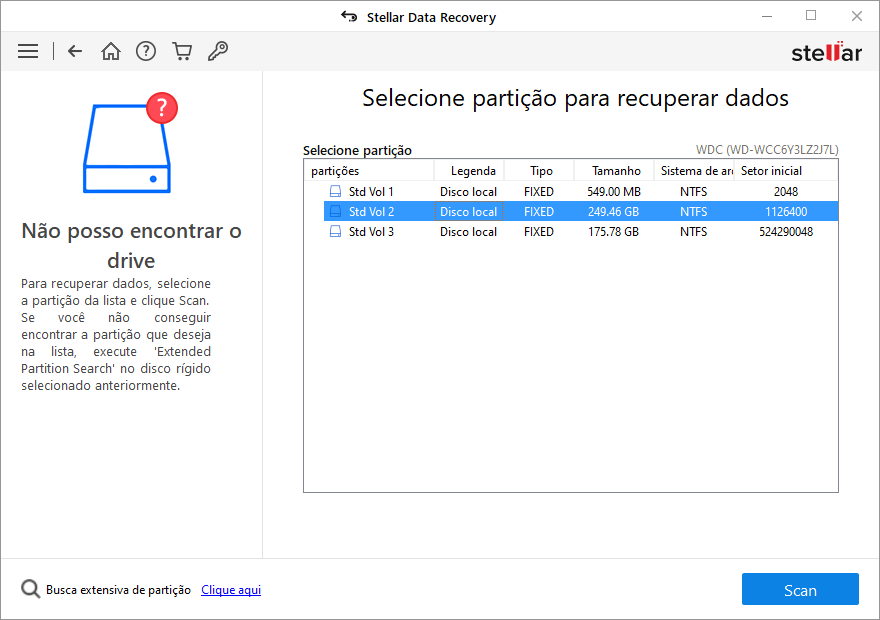
Task: Sort by 'Setor inicial' column header
Action: click(x=786, y=171)
